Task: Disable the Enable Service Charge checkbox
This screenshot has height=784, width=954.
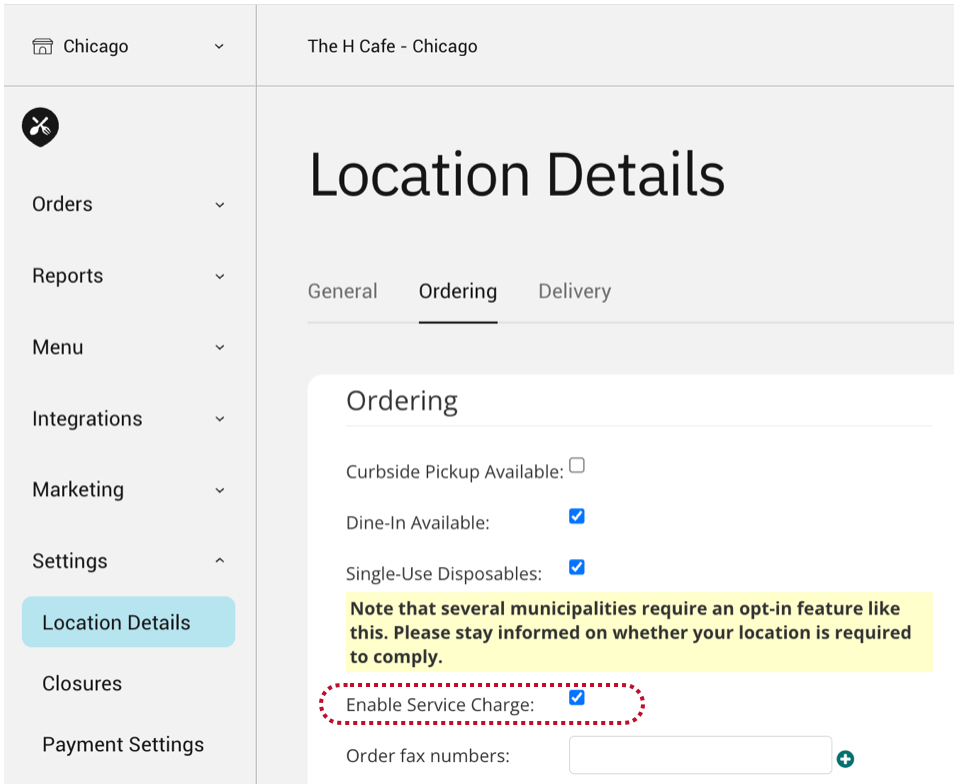Action: click(577, 697)
